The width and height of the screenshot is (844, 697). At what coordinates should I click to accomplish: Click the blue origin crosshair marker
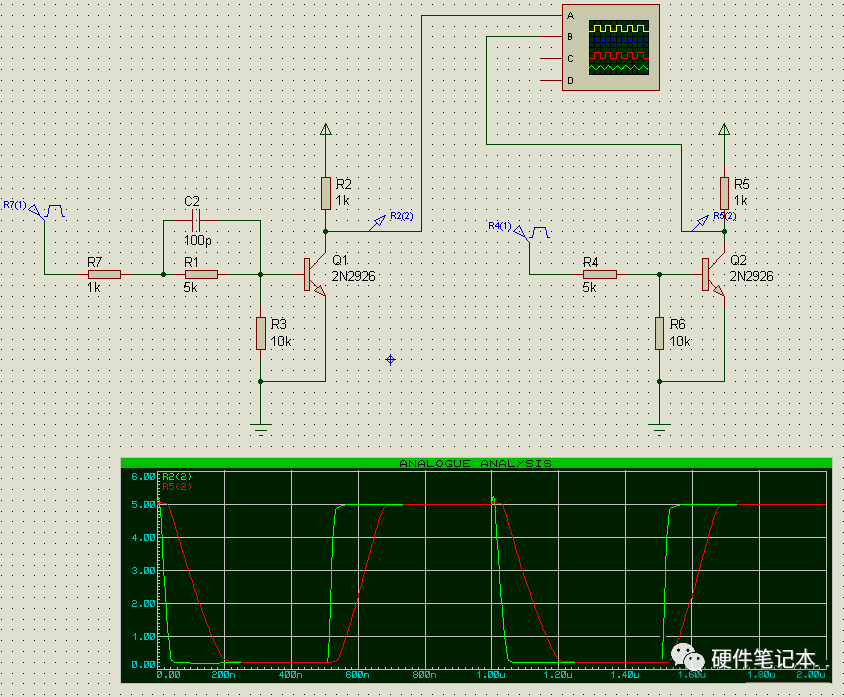click(x=390, y=359)
